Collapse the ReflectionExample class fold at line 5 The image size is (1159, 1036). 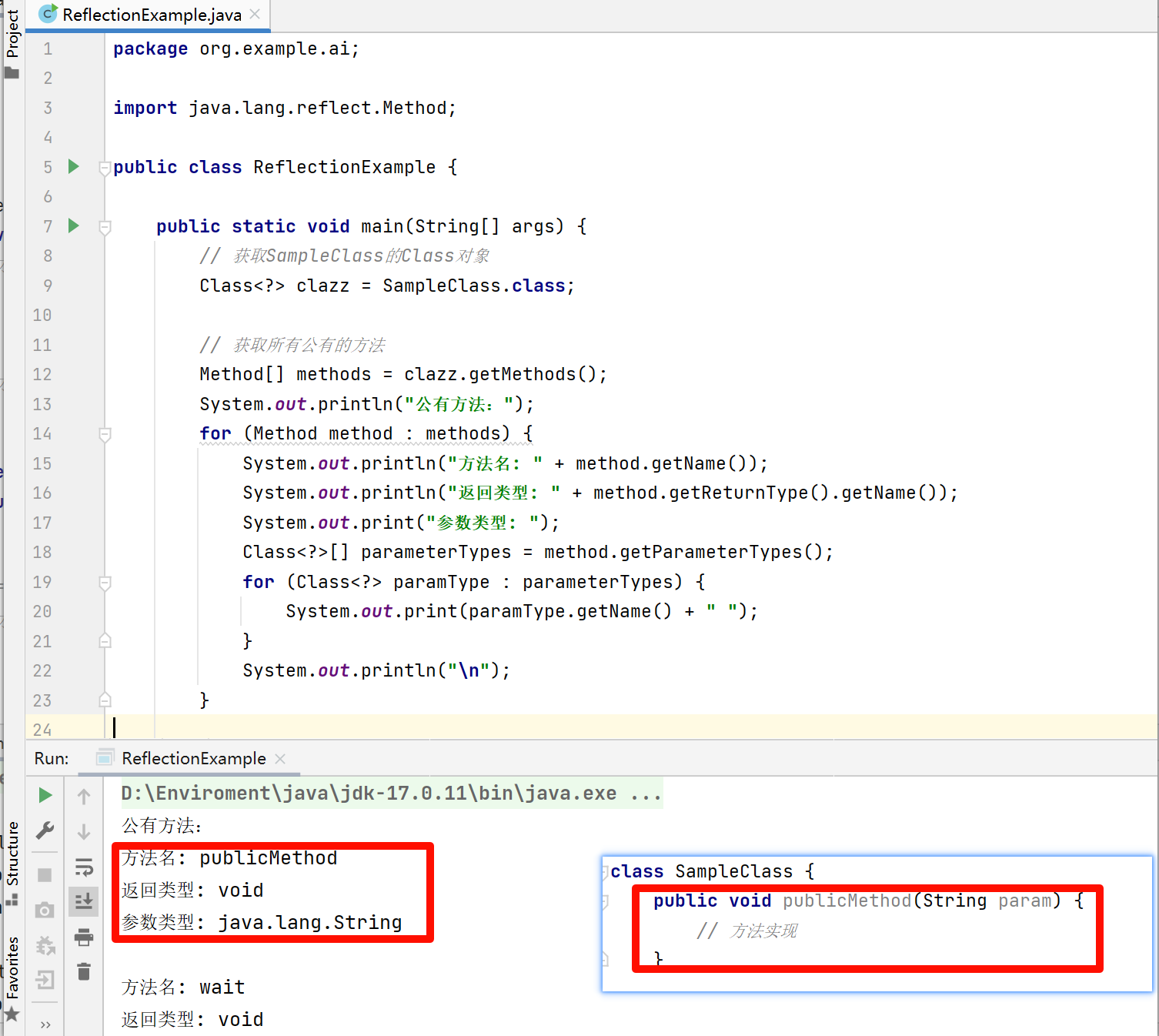pos(105,167)
